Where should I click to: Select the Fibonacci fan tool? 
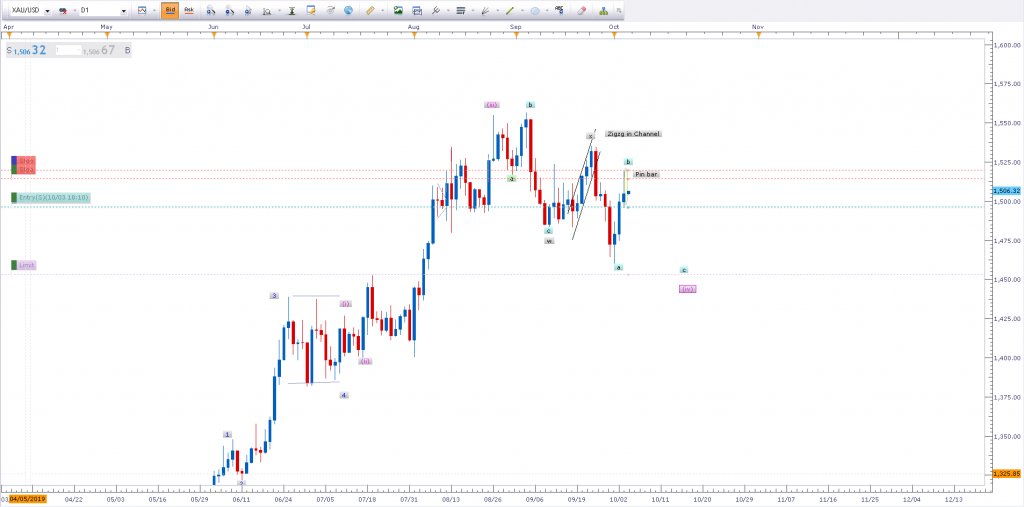click(486, 10)
